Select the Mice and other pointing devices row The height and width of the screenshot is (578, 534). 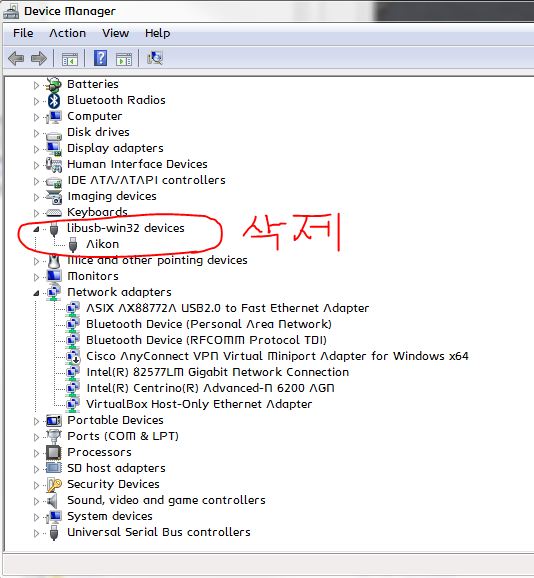point(157,260)
